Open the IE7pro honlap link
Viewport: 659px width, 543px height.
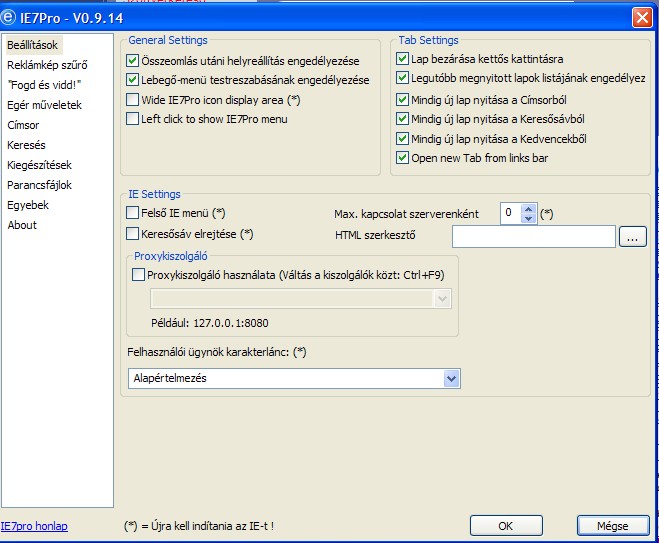click(34, 526)
